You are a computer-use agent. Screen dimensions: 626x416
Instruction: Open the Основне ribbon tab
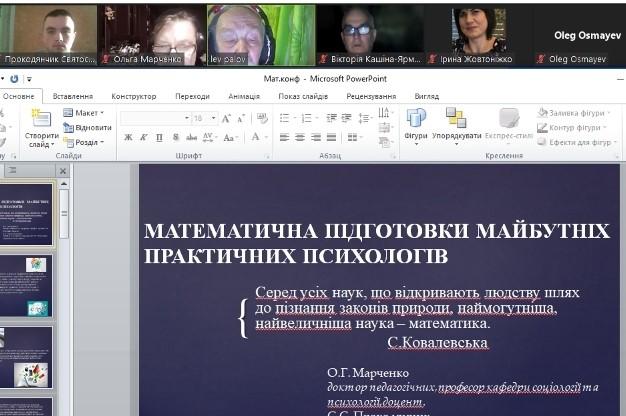click(x=18, y=96)
